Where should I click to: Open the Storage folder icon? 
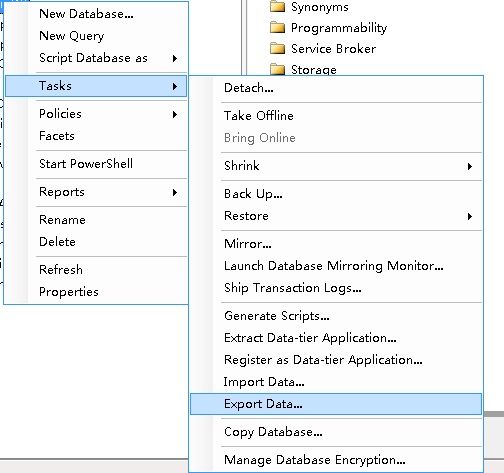click(x=277, y=70)
